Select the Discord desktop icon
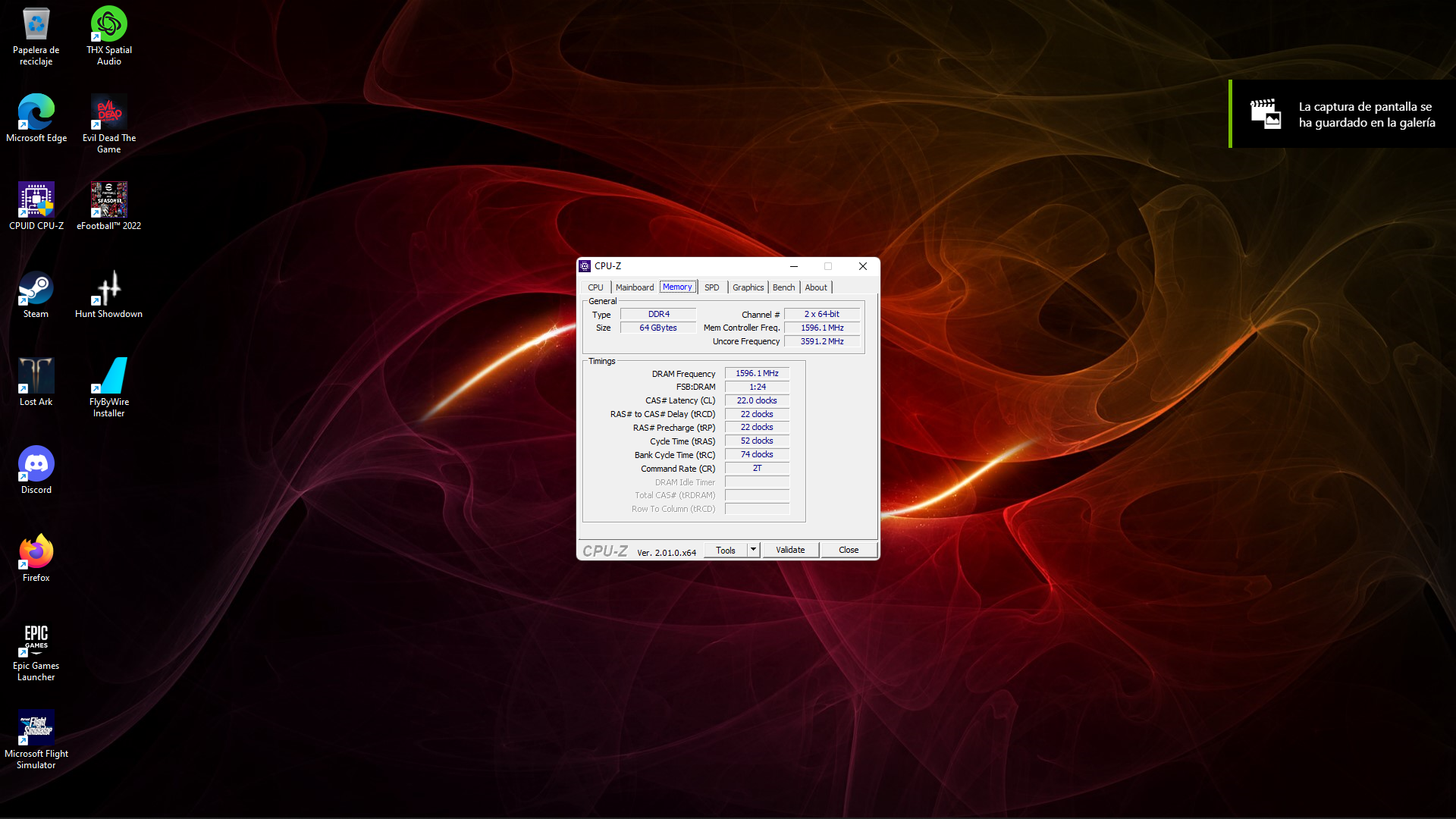This screenshot has height=819, width=1456. click(x=36, y=464)
